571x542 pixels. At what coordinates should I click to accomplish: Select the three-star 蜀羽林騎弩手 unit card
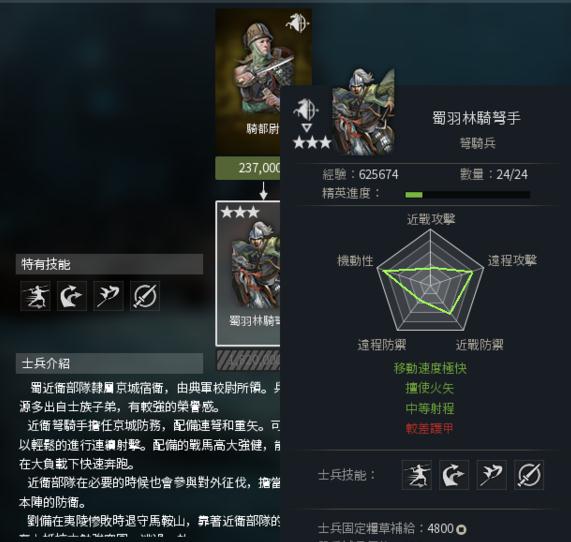coord(248,273)
